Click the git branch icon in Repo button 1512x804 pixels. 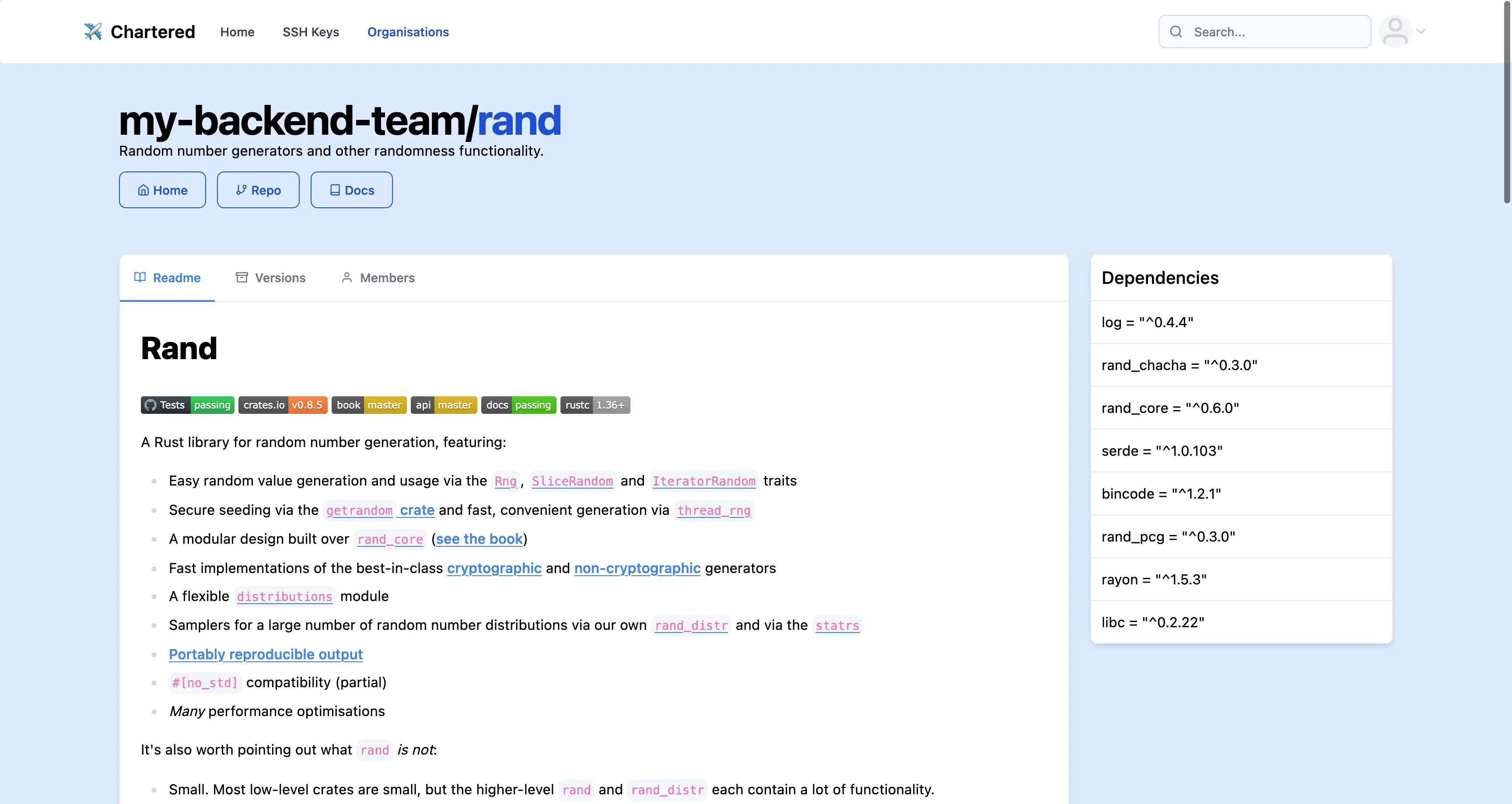pos(241,190)
